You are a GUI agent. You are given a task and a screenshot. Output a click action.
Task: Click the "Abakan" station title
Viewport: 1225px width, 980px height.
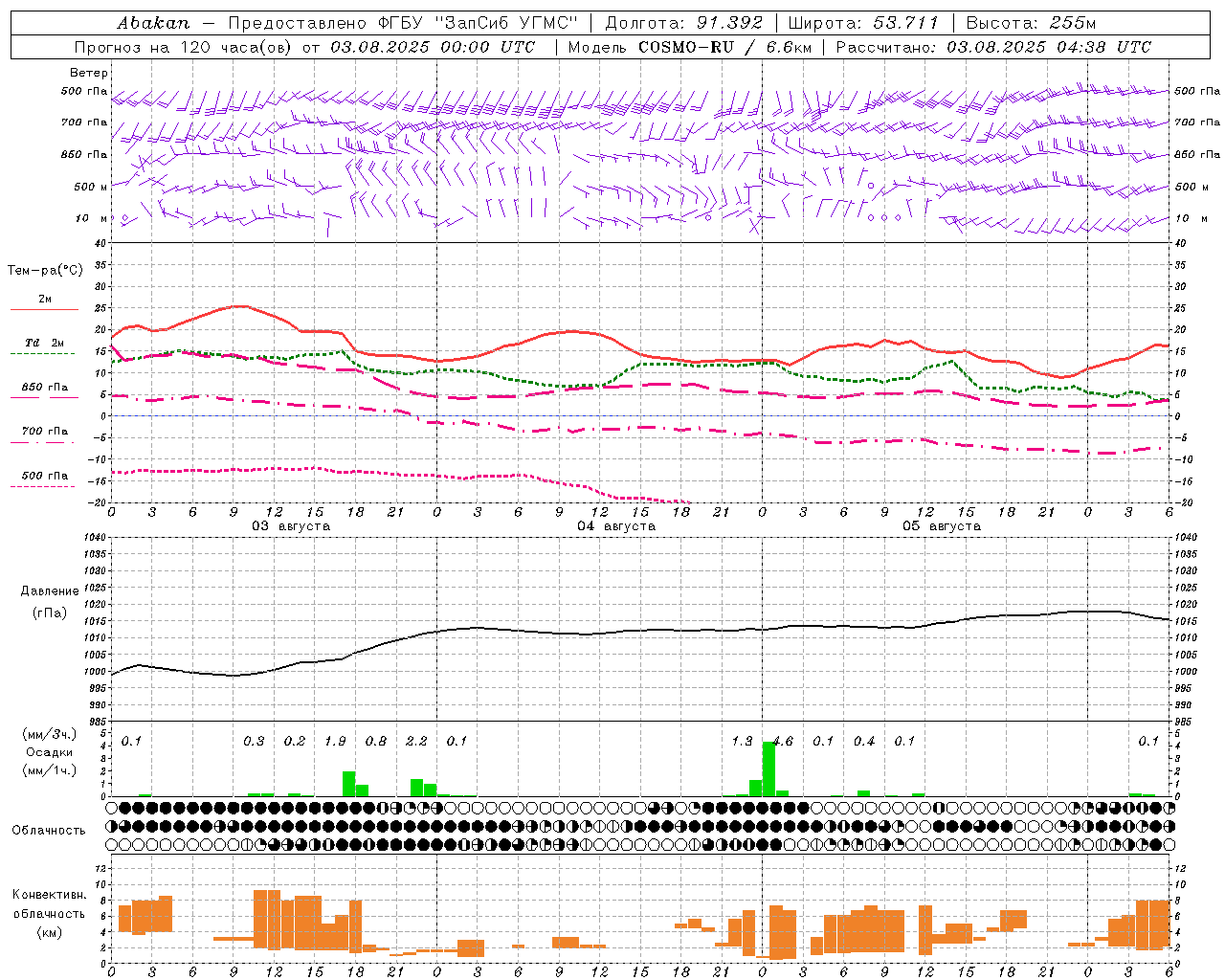154,23
